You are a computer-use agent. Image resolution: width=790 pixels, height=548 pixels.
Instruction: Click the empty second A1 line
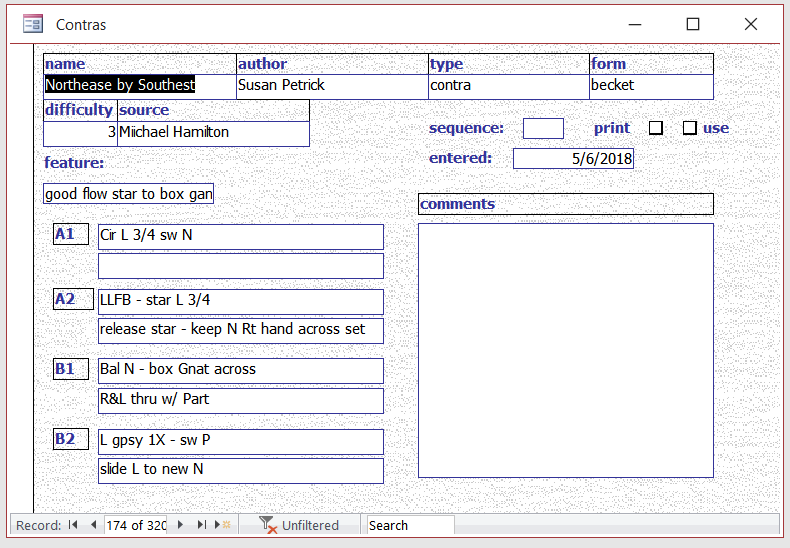[240, 266]
